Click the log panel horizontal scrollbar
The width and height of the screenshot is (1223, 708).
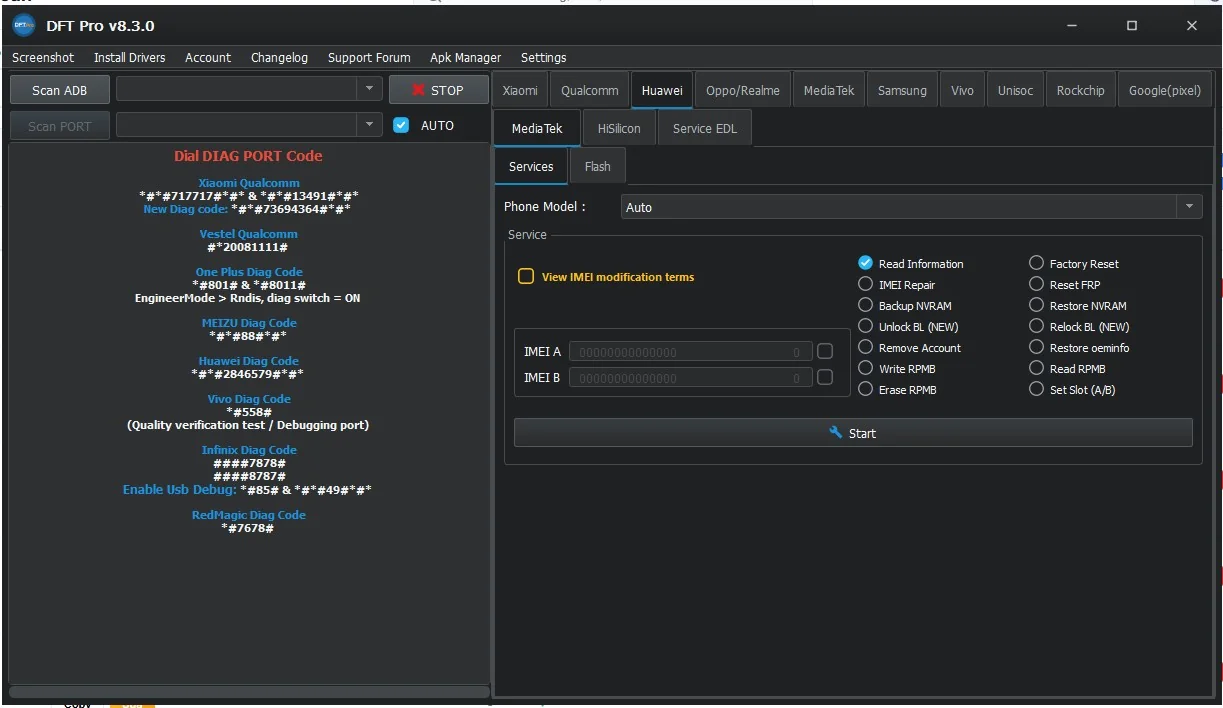249,691
